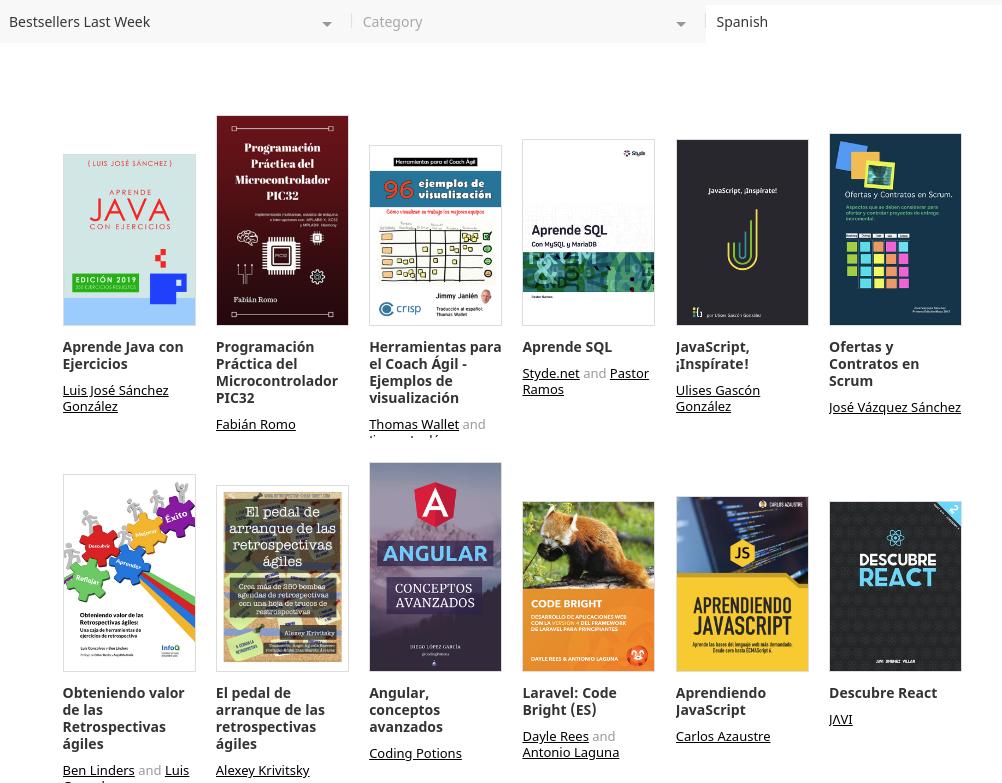Click Angular, conceptos avanzados title link
Image resolution: width=1002 pixels, height=783 pixels.
tap(406, 710)
